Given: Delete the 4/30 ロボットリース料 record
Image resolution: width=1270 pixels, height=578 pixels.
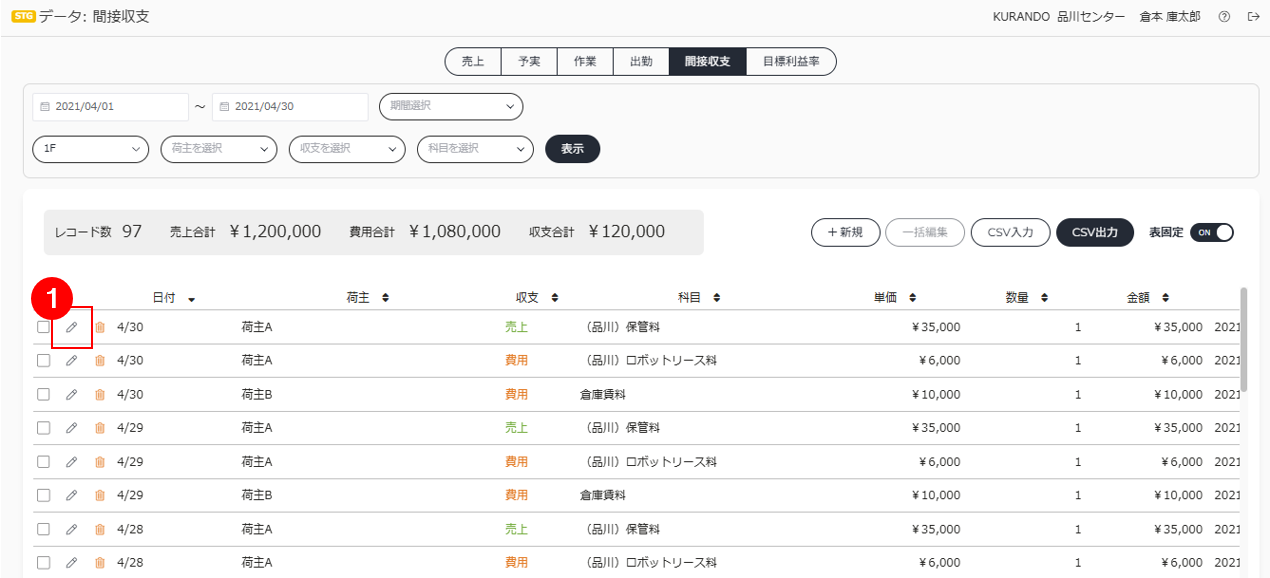Looking at the screenshot, I should coord(100,361).
